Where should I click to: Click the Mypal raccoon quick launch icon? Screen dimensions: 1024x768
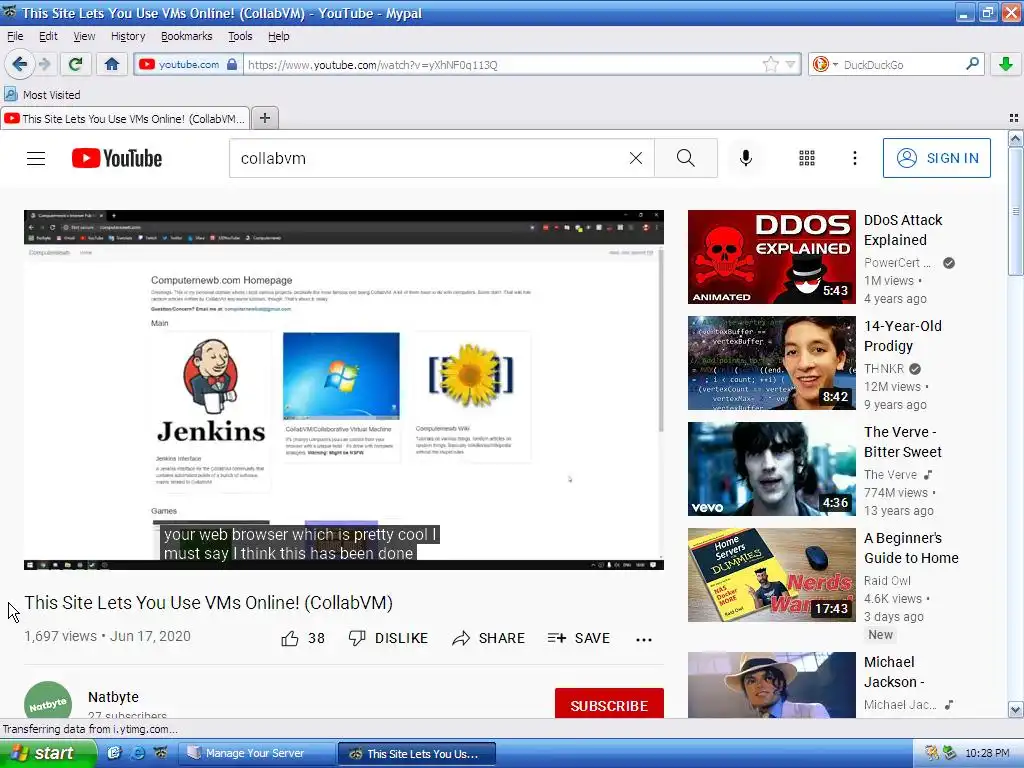pos(161,753)
